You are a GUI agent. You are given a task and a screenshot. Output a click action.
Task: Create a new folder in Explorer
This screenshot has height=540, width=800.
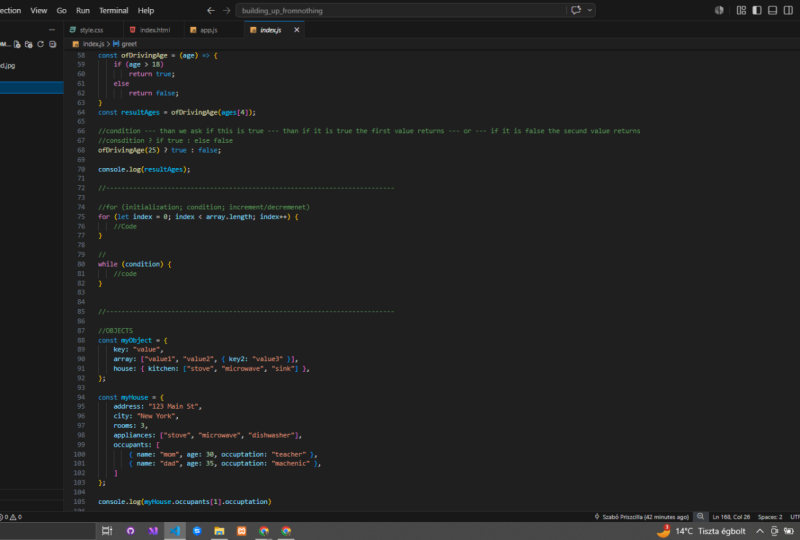pyautogui.click(x=29, y=44)
